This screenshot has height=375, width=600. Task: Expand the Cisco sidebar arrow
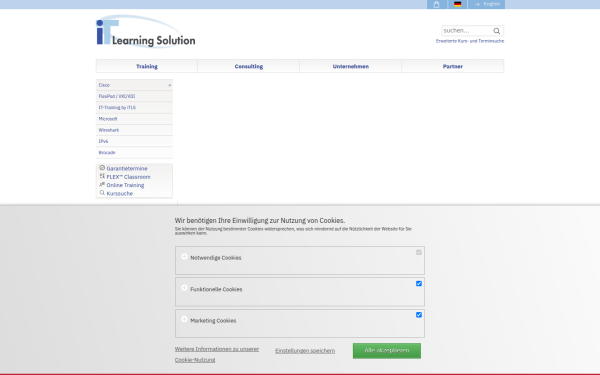(170, 85)
